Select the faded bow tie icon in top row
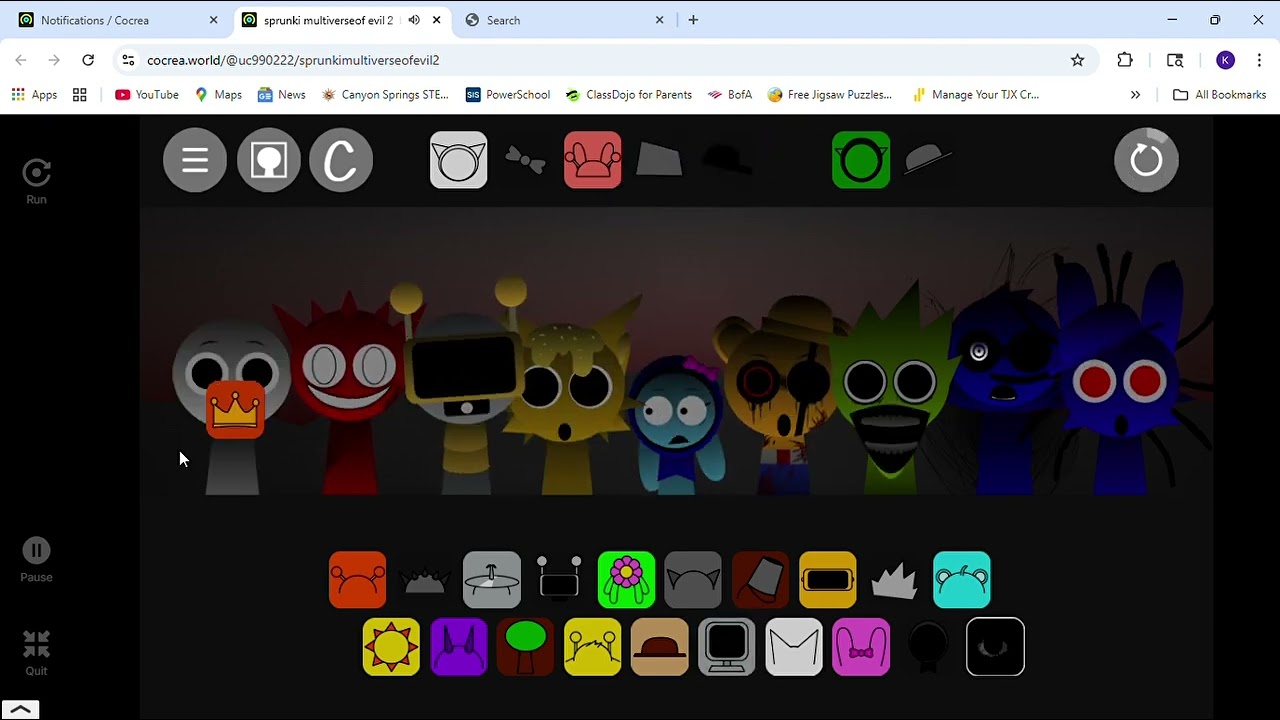1280x720 pixels. 526,160
